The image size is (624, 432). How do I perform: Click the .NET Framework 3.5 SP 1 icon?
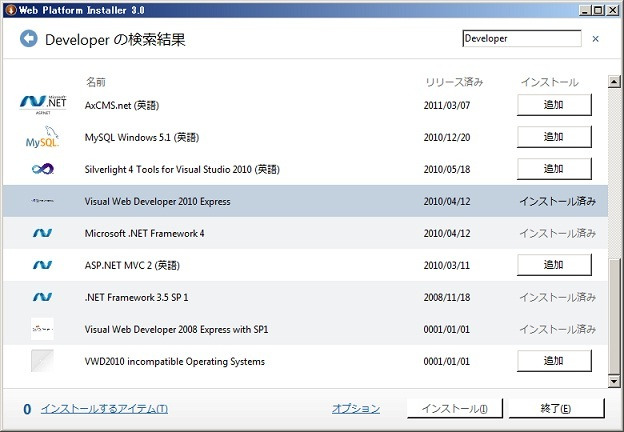(42, 297)
